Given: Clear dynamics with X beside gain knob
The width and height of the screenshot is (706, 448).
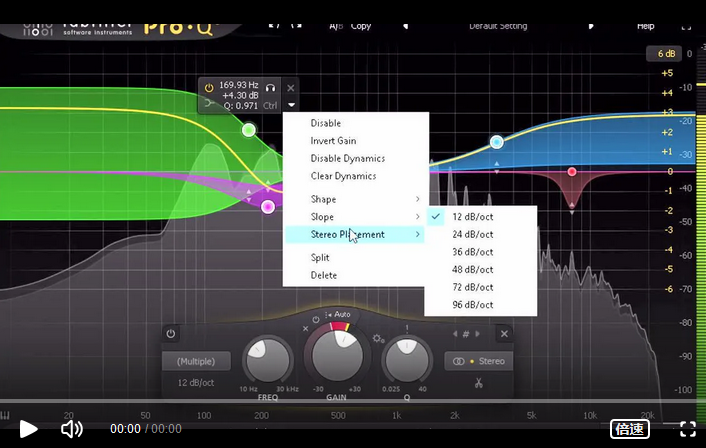Looking at the screenshot, I should (305, 329).
